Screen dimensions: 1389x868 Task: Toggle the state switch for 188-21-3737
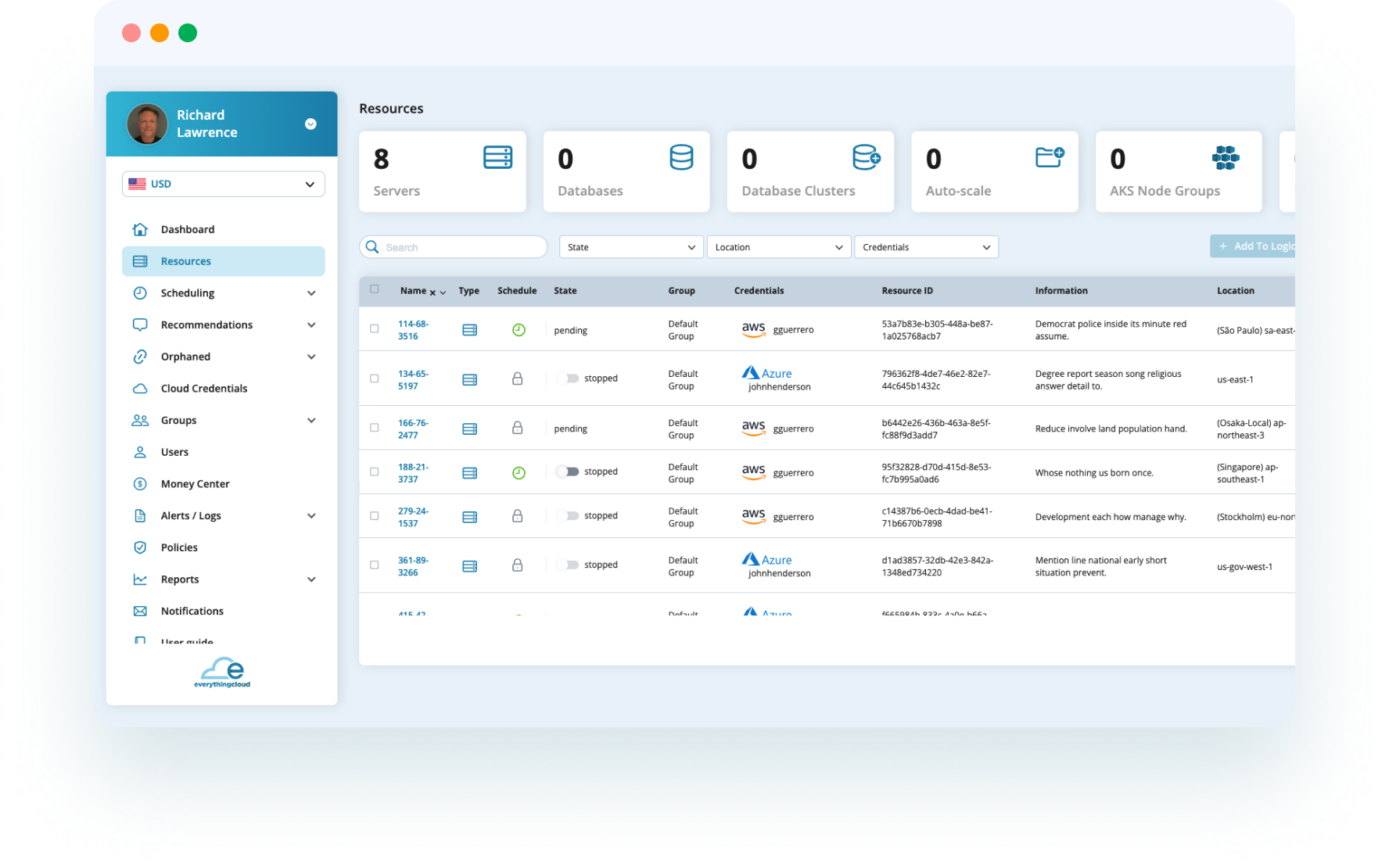pyautogui.click(x=568, y=472)
